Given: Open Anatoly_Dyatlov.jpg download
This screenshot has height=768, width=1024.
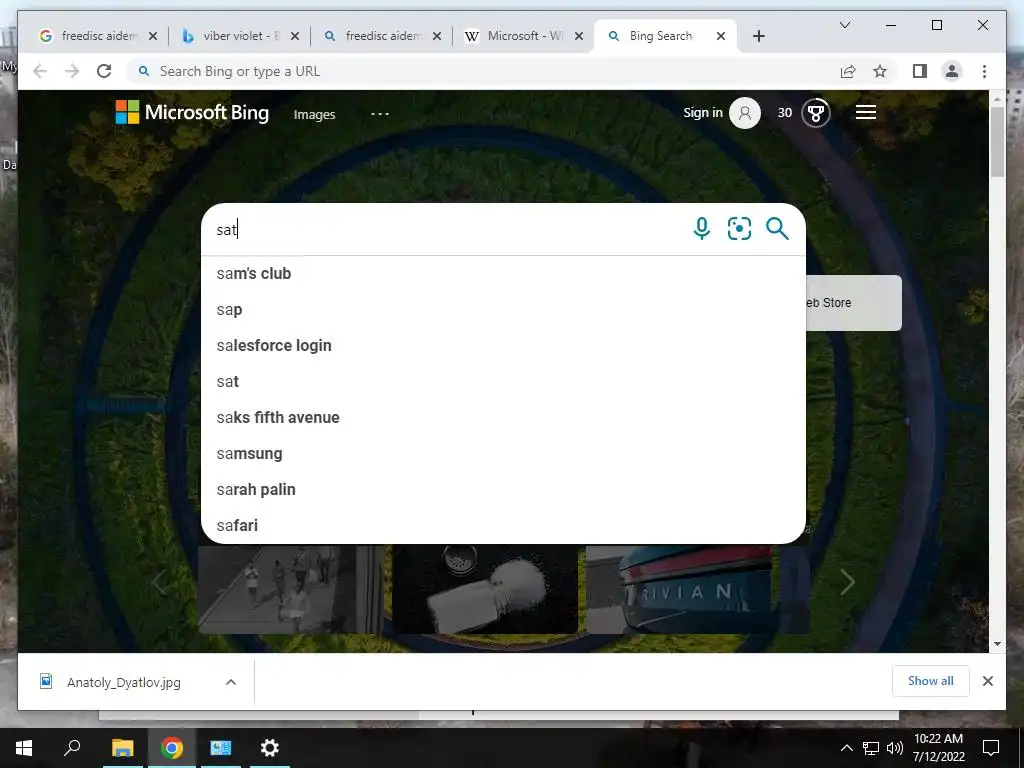Looking at the screenshot, I should coord(123,682).
